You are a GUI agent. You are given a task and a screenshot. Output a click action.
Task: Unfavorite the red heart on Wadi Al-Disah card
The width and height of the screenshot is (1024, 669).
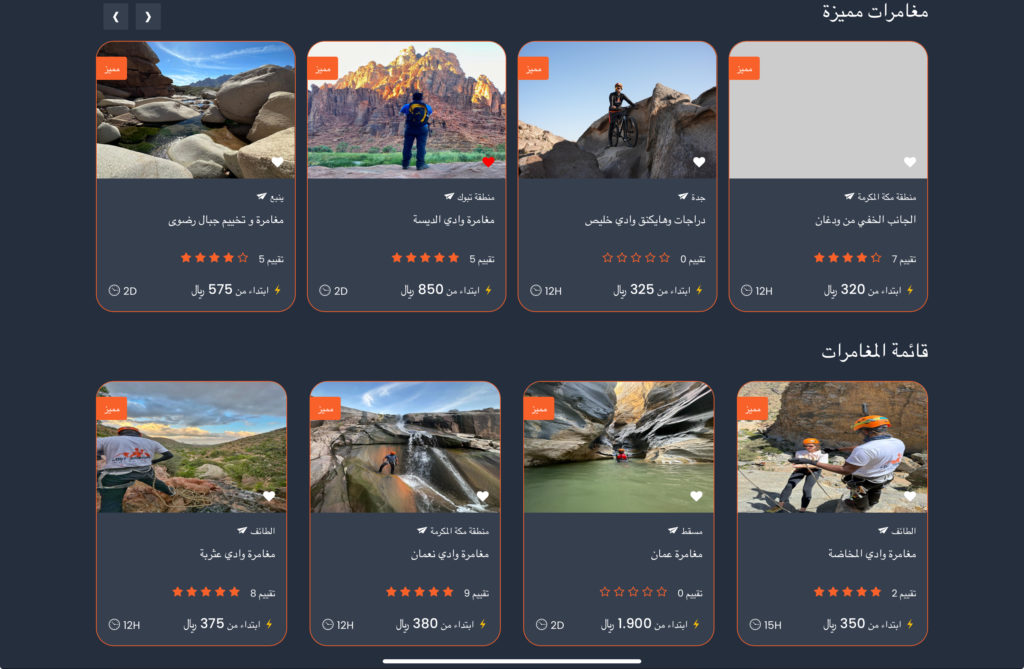(x=488, y=161)
